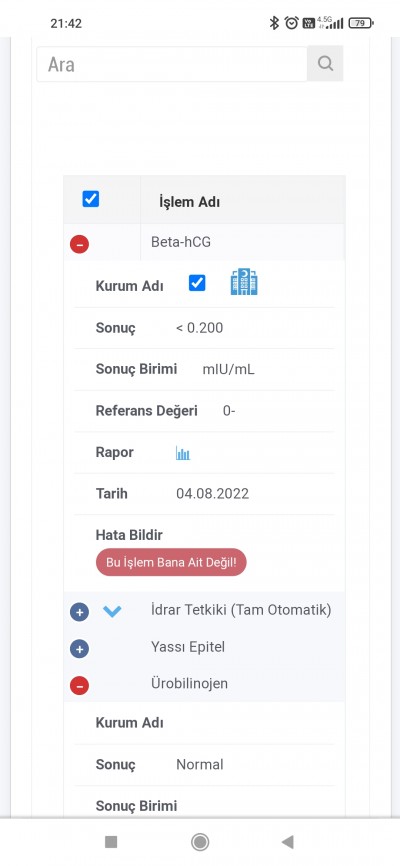The width and height of the screenshot is (400, 866).
Task: Toggle the select-all checkbox beside İşlem Adı
Action: coord(91,199)
